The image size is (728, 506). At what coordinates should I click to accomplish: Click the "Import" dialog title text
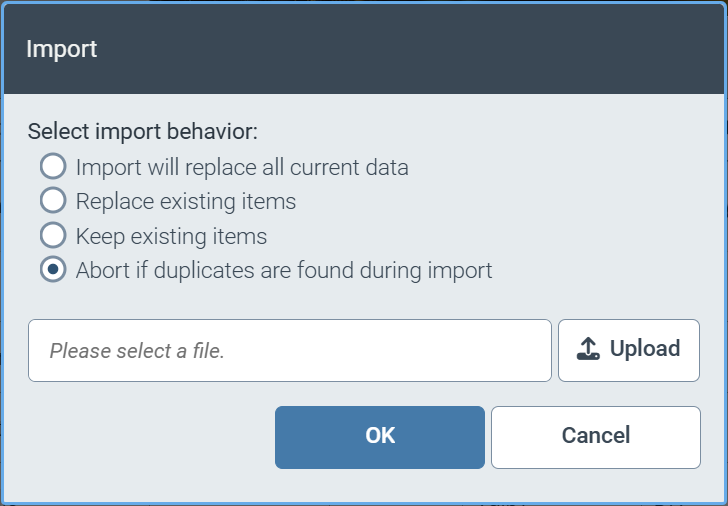pos(61,49)
